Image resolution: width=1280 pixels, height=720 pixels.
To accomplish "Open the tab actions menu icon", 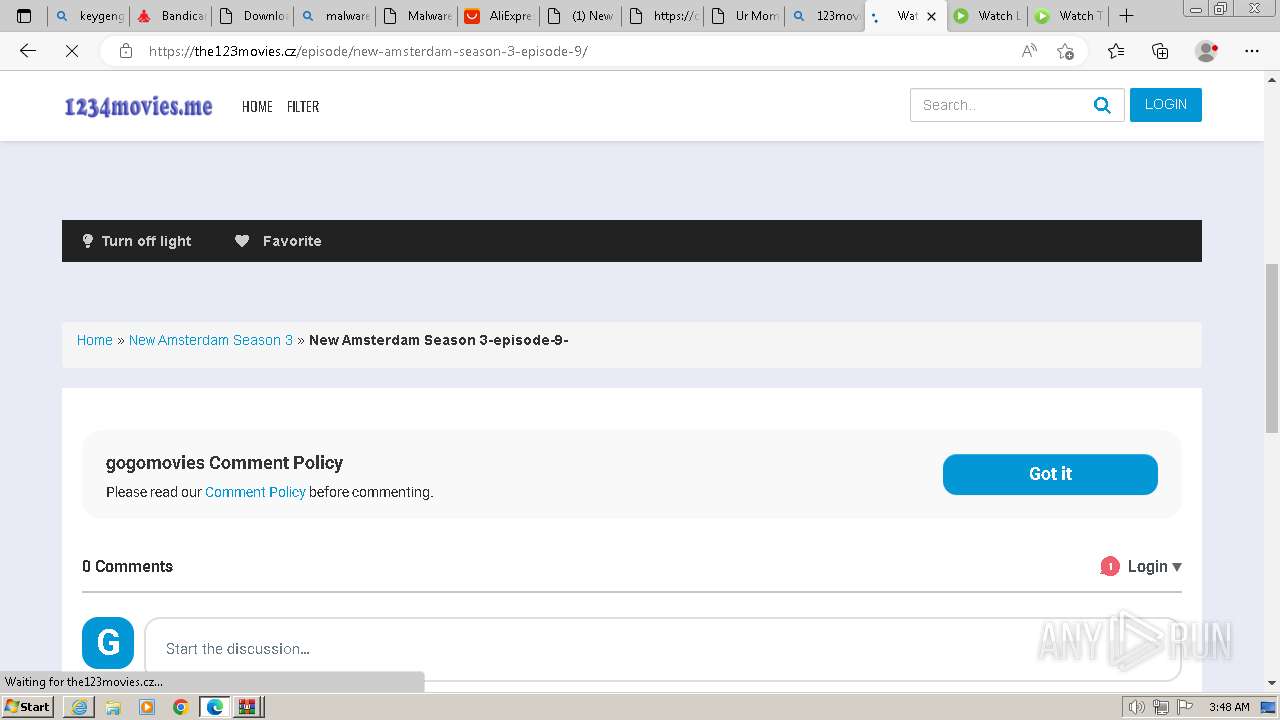I will pyautogui.click(x=24, y=16).
